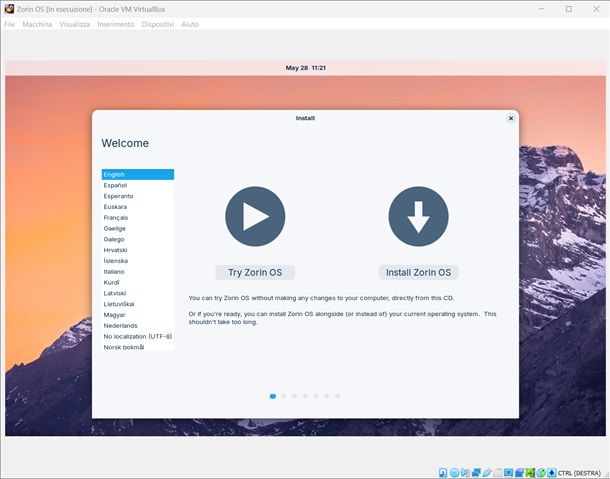
Task: Select Nederlands in the language list
Action: coord(138,325)
